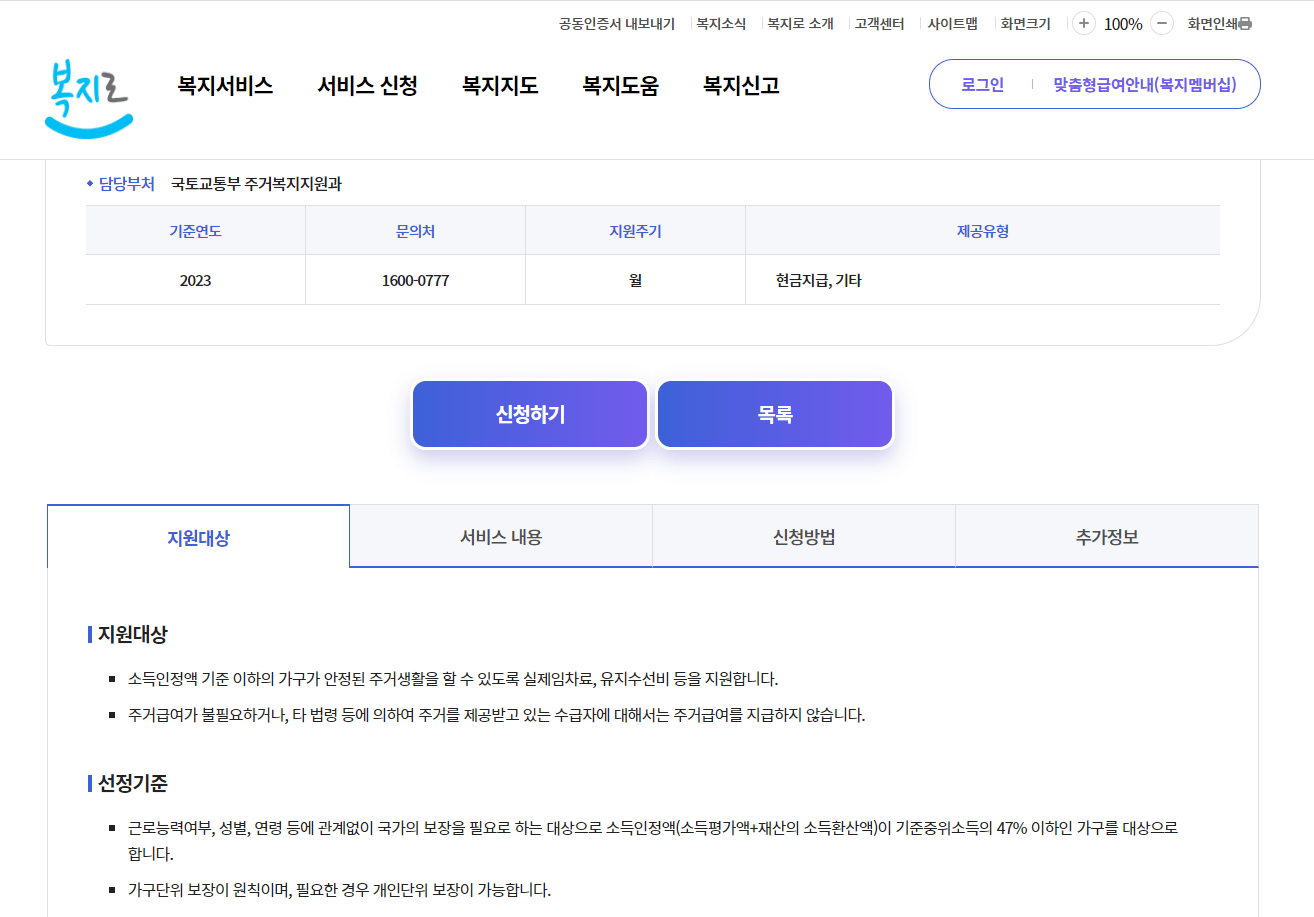1314x917 pixels.
Task: Click the 로그인 button
Action: pos(981,84)
